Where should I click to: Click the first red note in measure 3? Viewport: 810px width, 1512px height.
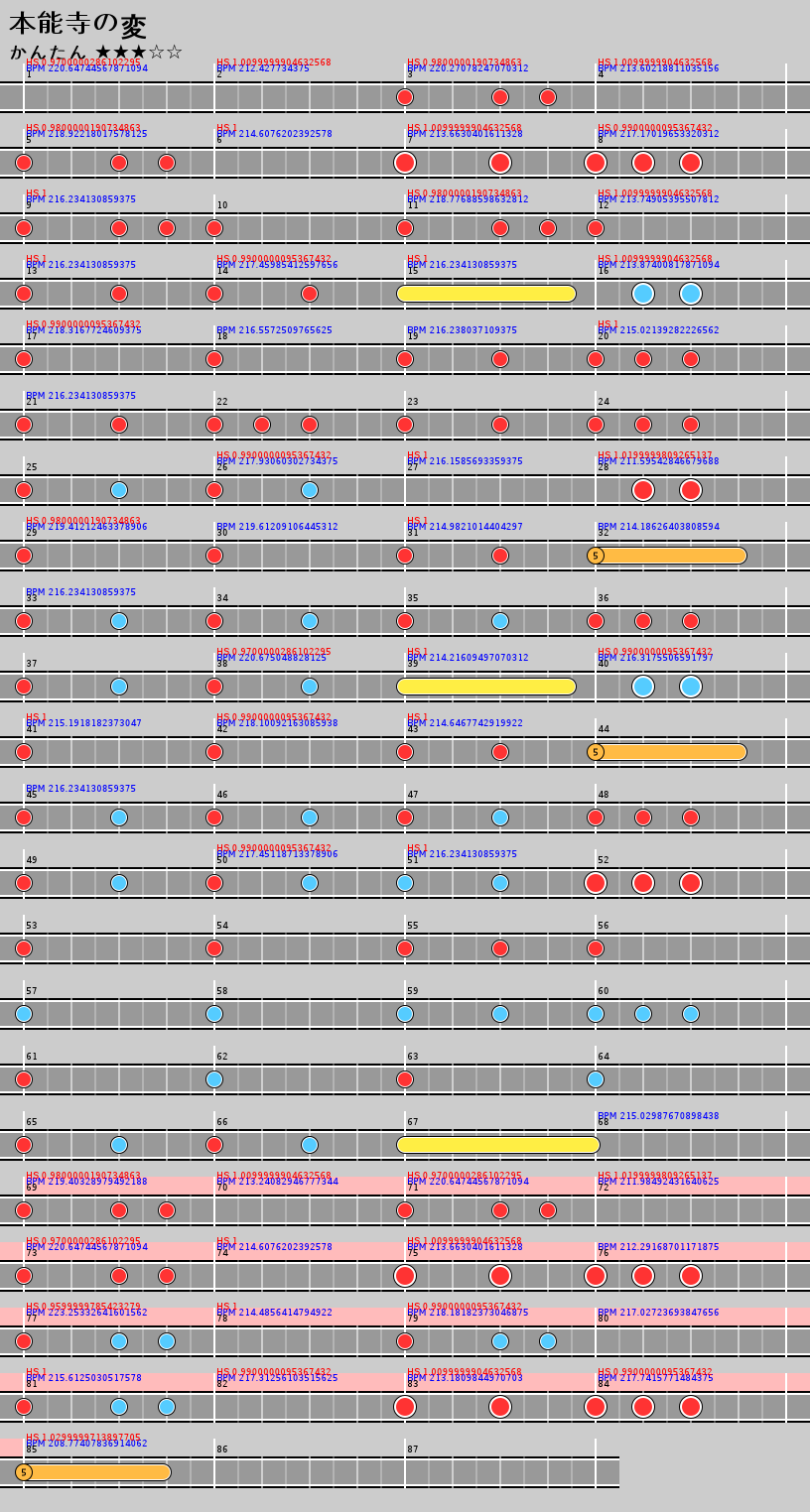tap(405, 97)
